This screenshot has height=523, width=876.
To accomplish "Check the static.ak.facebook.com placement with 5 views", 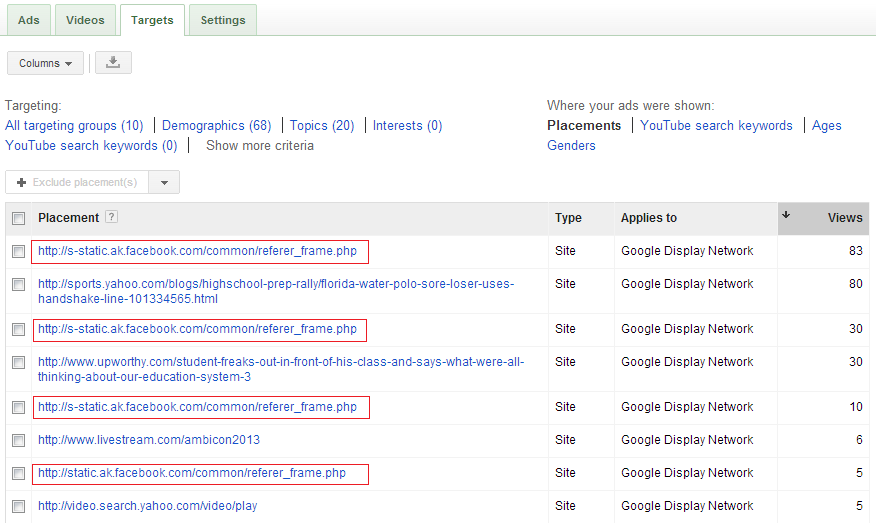I will (18, 473).
